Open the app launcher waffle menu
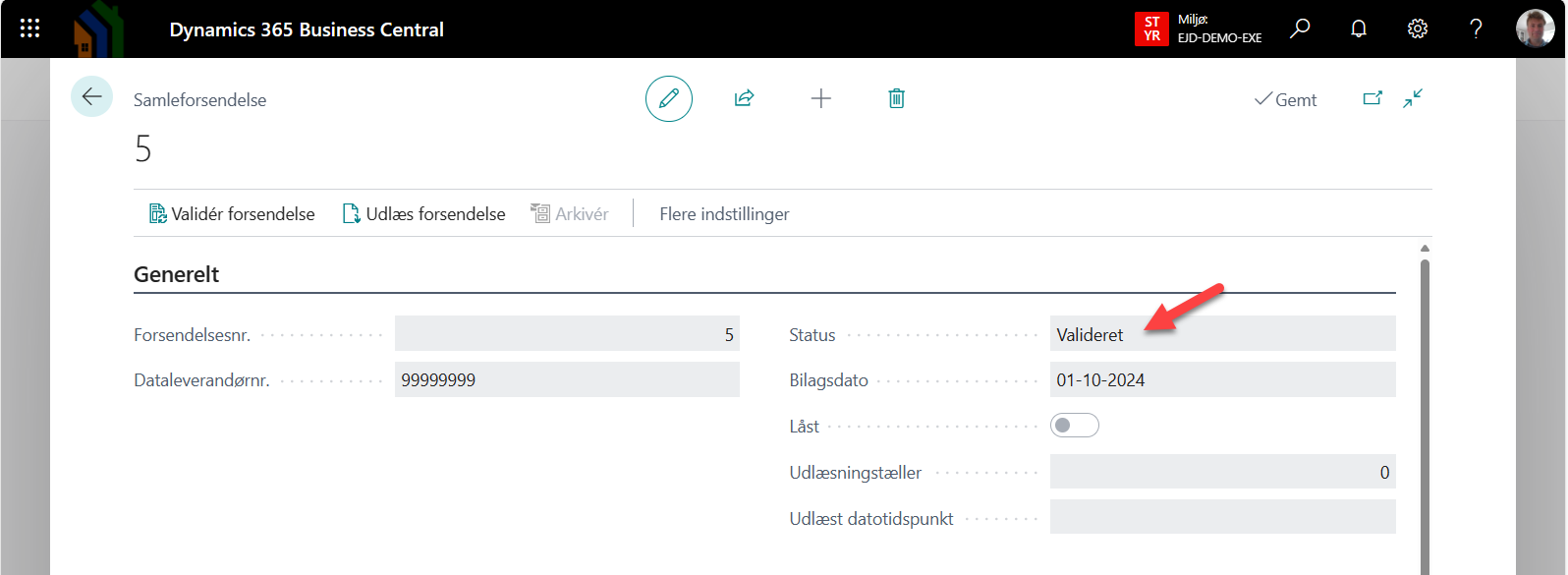 point(29,29)
